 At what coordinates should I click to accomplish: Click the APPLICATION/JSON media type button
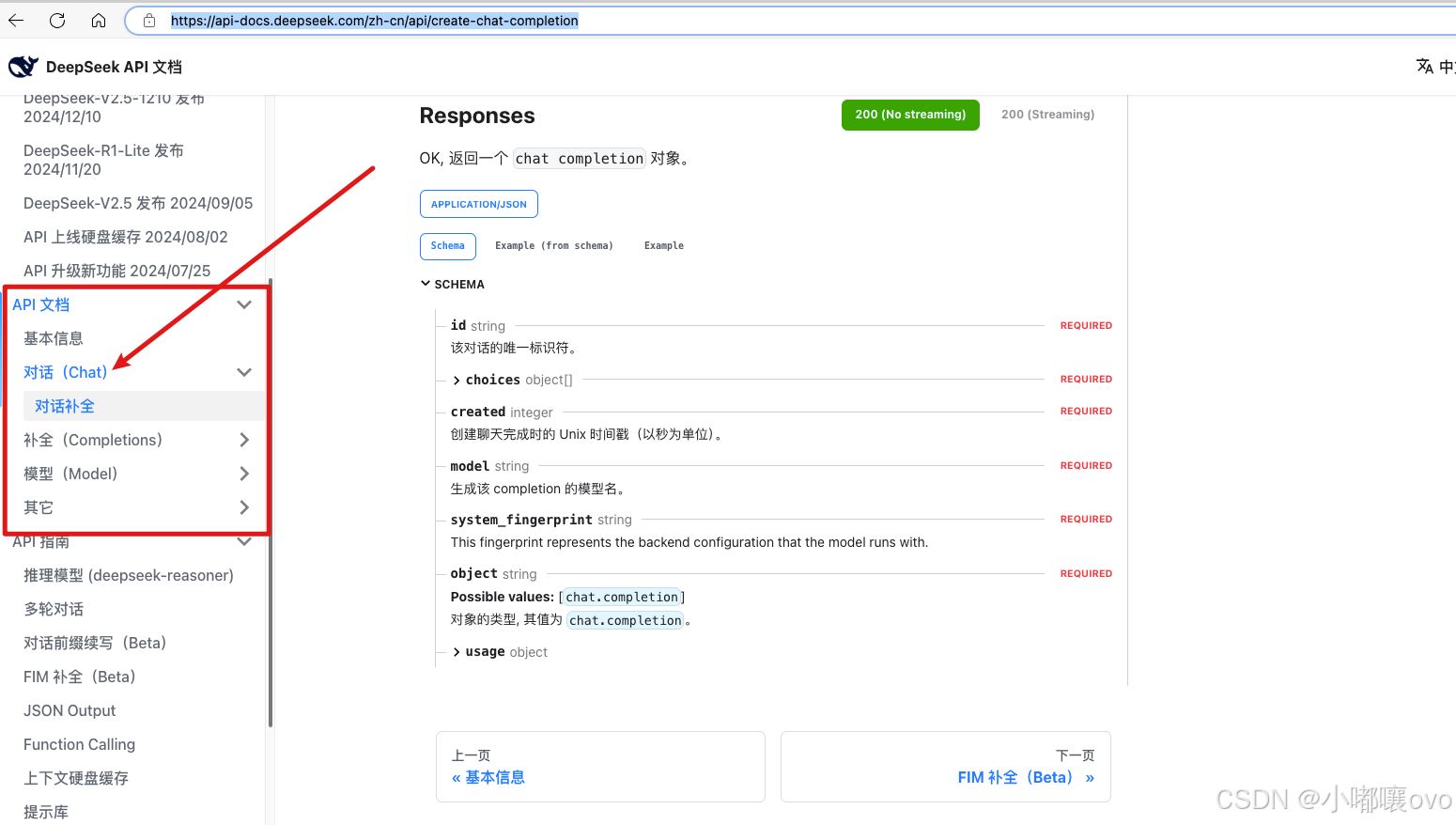click(x=479, y=204)
